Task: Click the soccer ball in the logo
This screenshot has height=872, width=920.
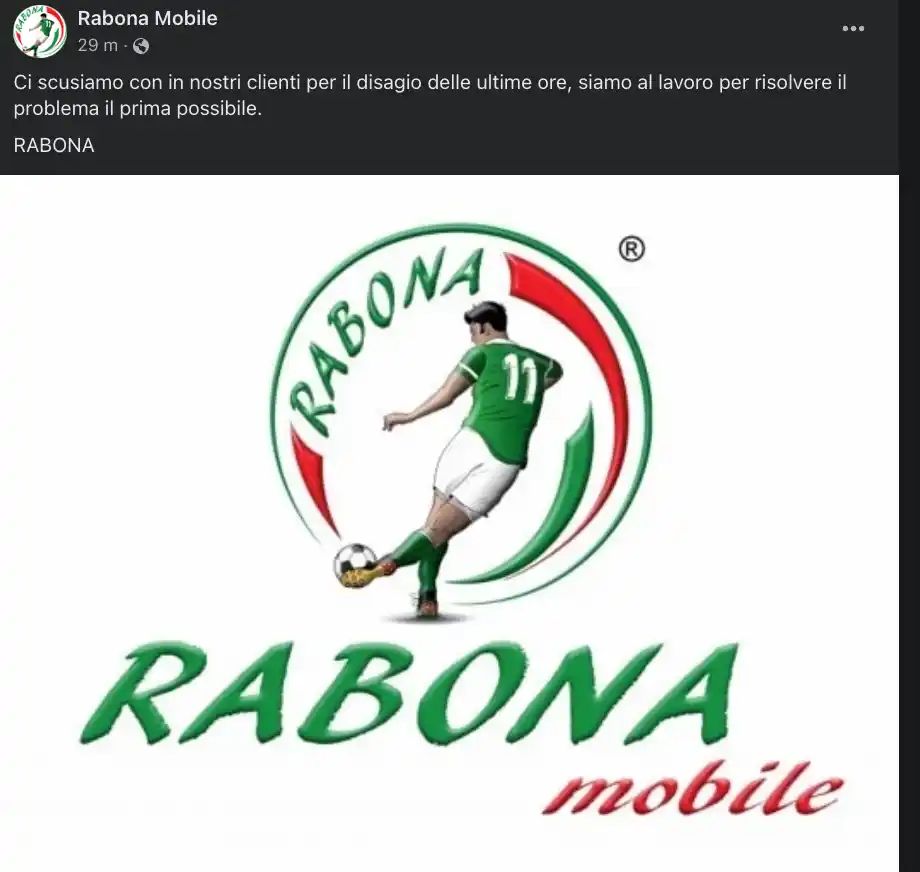Action: [355, 563]
